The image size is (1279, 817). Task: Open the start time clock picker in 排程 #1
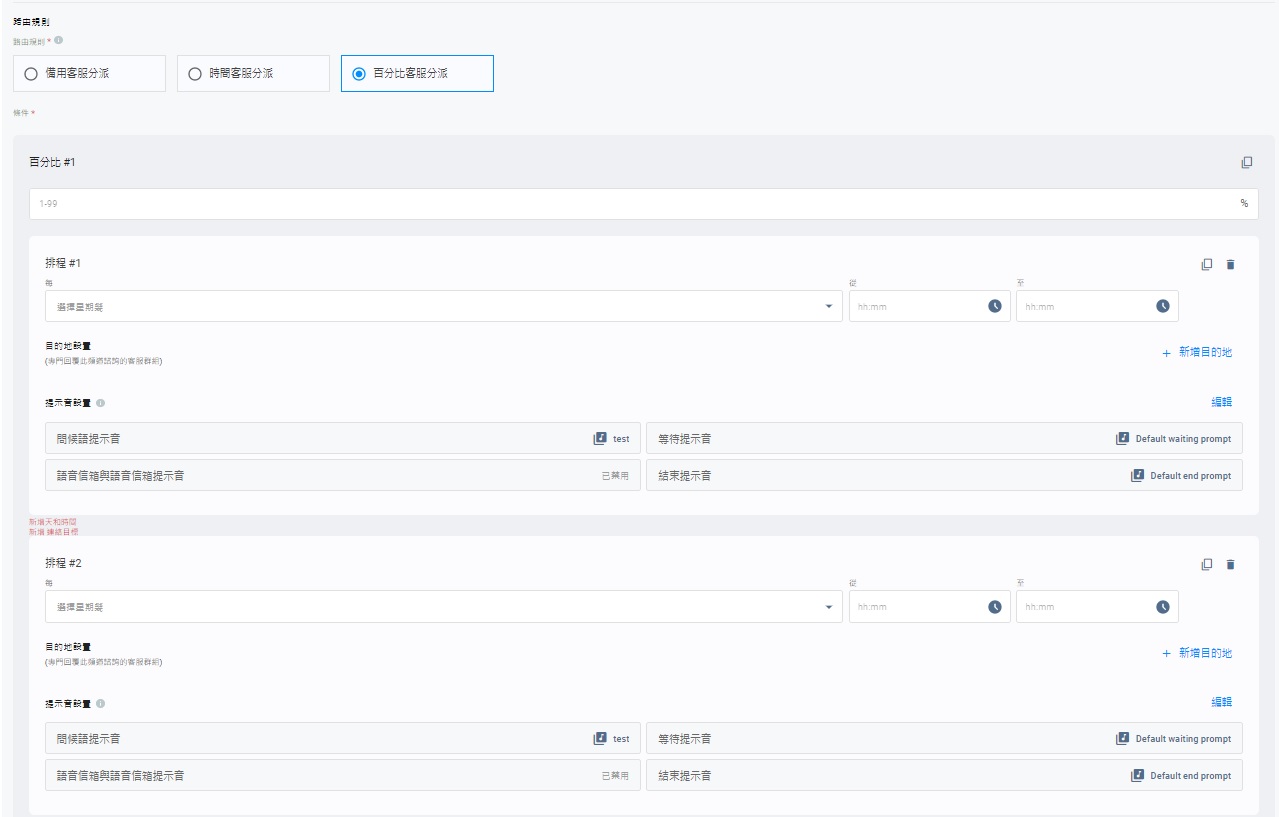coord(995,306)
